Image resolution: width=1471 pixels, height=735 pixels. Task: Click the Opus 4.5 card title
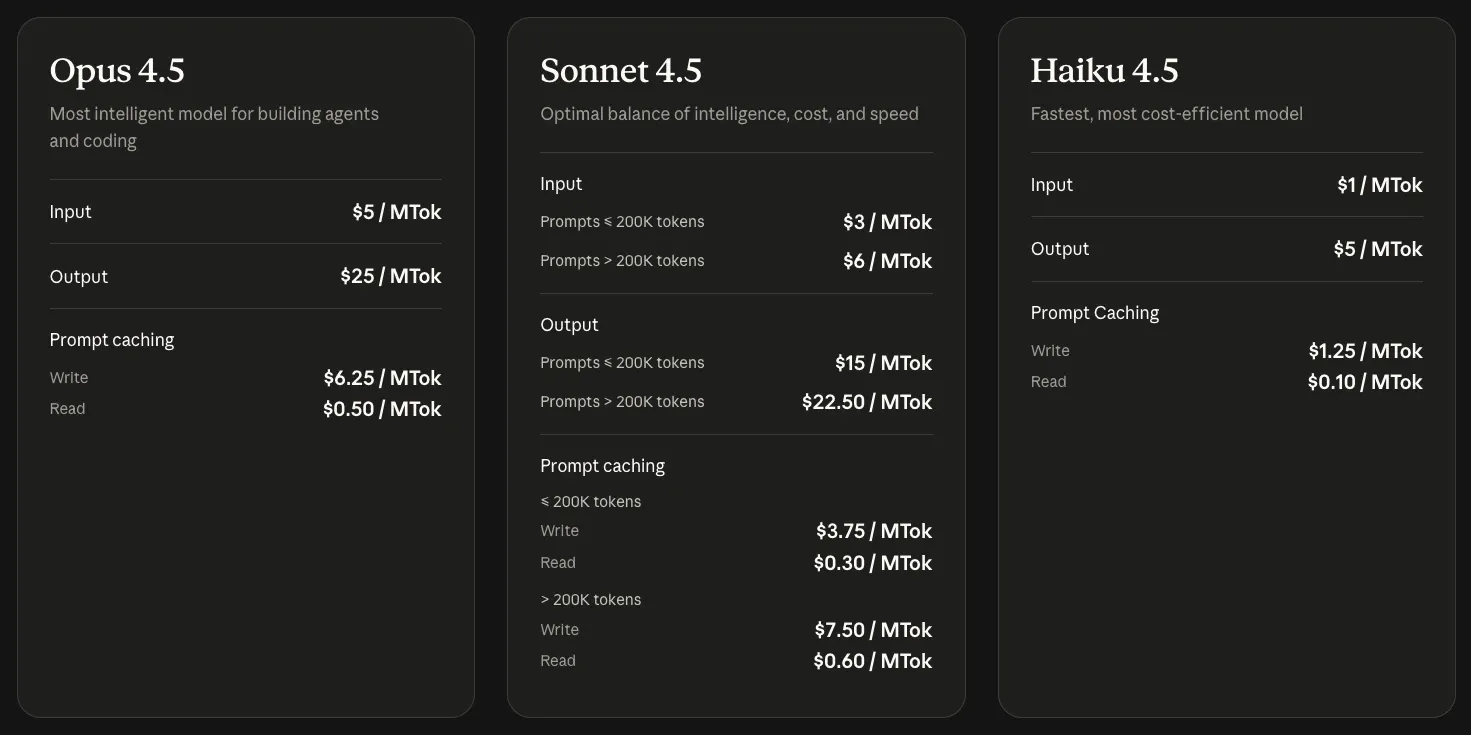click(x=117, y=71)
